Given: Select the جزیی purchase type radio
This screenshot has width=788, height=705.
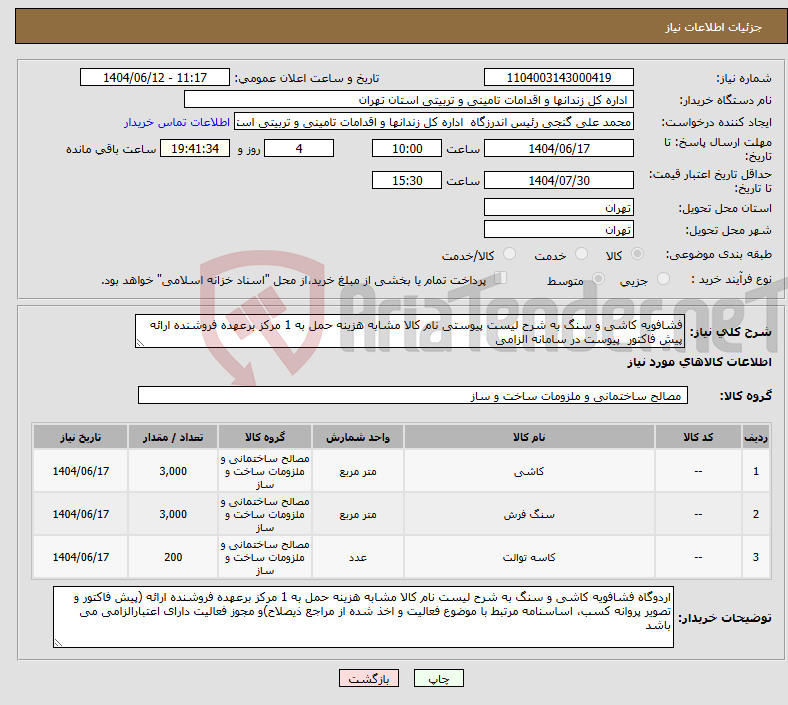Looking at the screenshot, I should point(663,279).
